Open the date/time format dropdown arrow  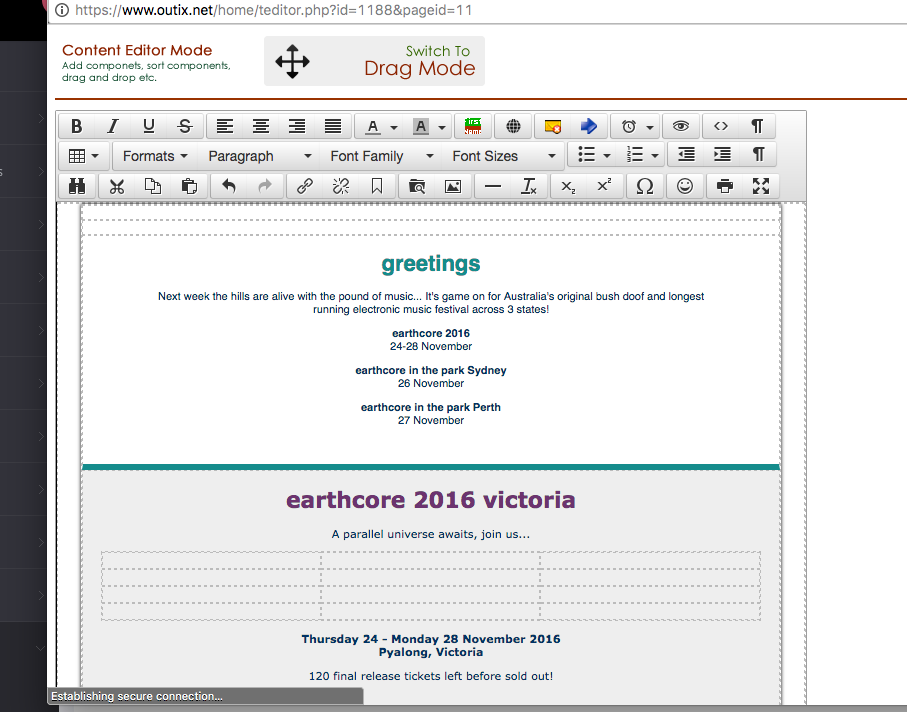point(650,127)
